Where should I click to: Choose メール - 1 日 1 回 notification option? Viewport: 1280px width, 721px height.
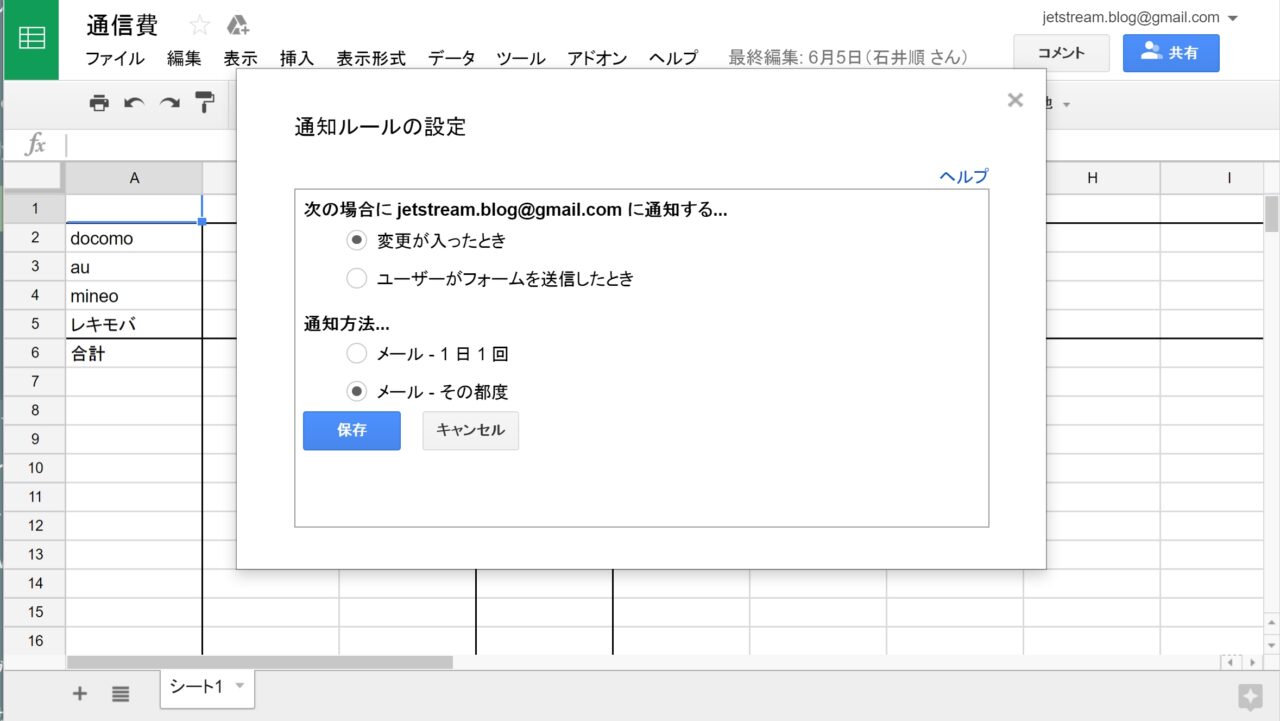[356, 354]
